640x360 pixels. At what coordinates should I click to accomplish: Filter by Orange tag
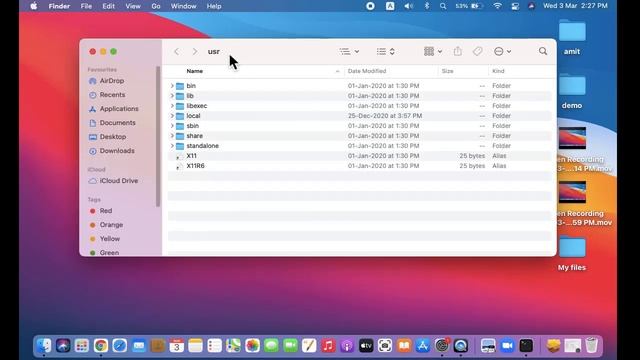(106, 225)
